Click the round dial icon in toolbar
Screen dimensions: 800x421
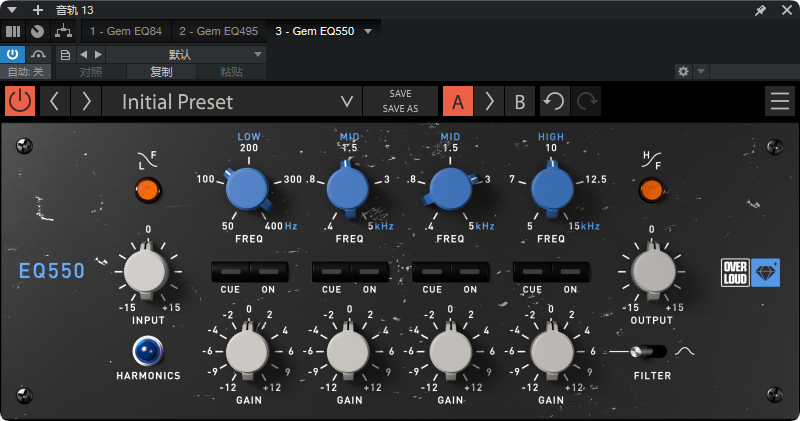(x=37, y=32)
